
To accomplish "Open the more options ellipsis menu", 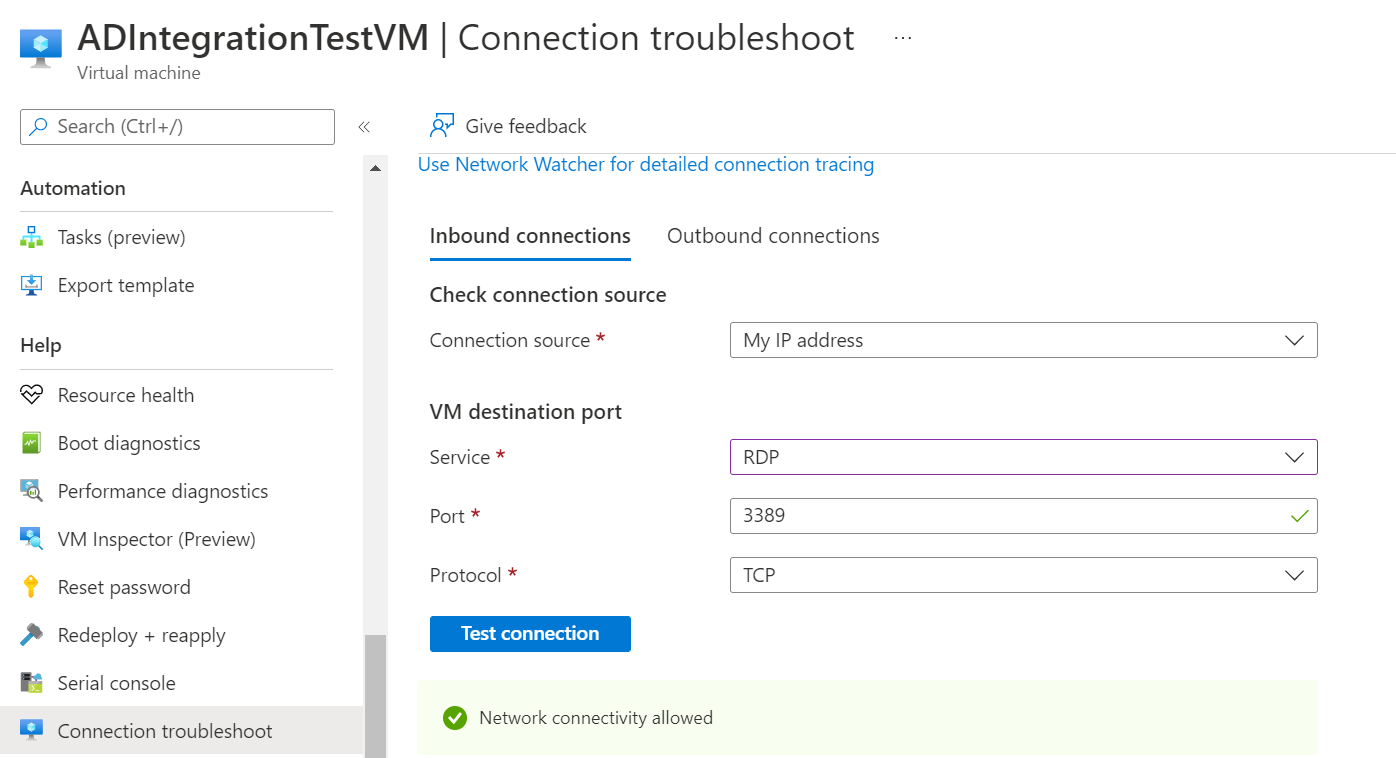I will pos(903,38).
